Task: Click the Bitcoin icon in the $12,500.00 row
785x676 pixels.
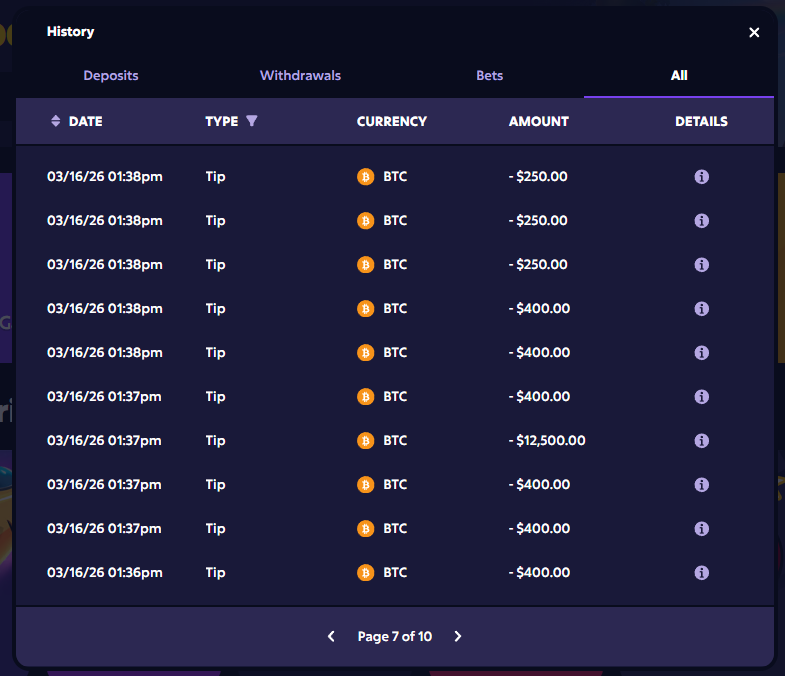Action: click(365, 441)
